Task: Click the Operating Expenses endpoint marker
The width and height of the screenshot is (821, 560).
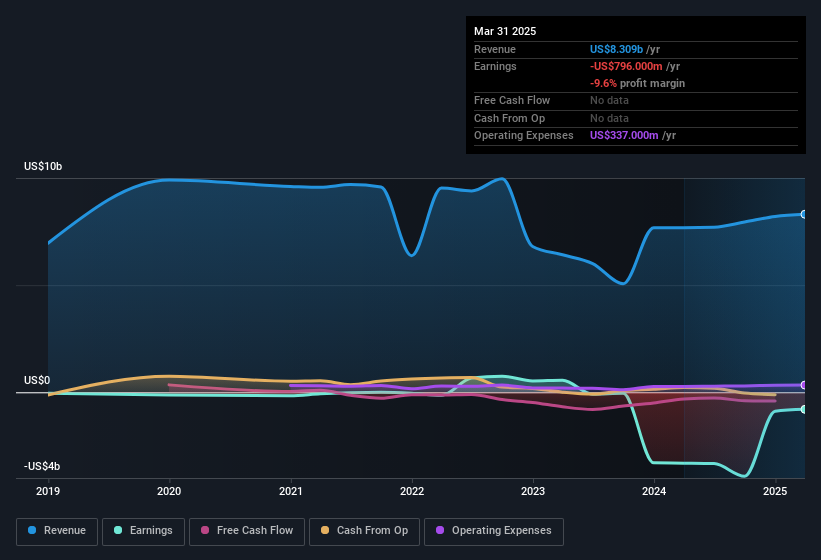Action: 804,385
